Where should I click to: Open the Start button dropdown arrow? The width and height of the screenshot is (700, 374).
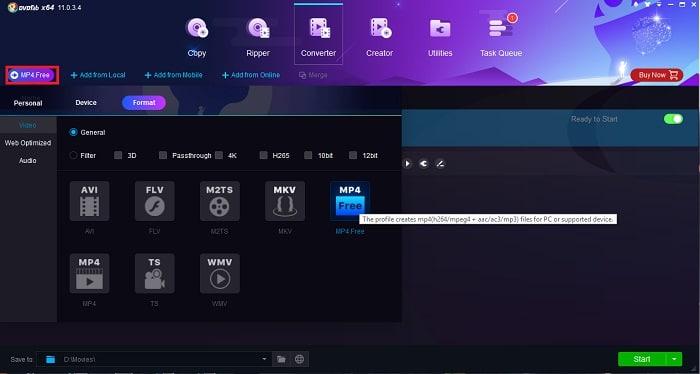click(674, 359)
